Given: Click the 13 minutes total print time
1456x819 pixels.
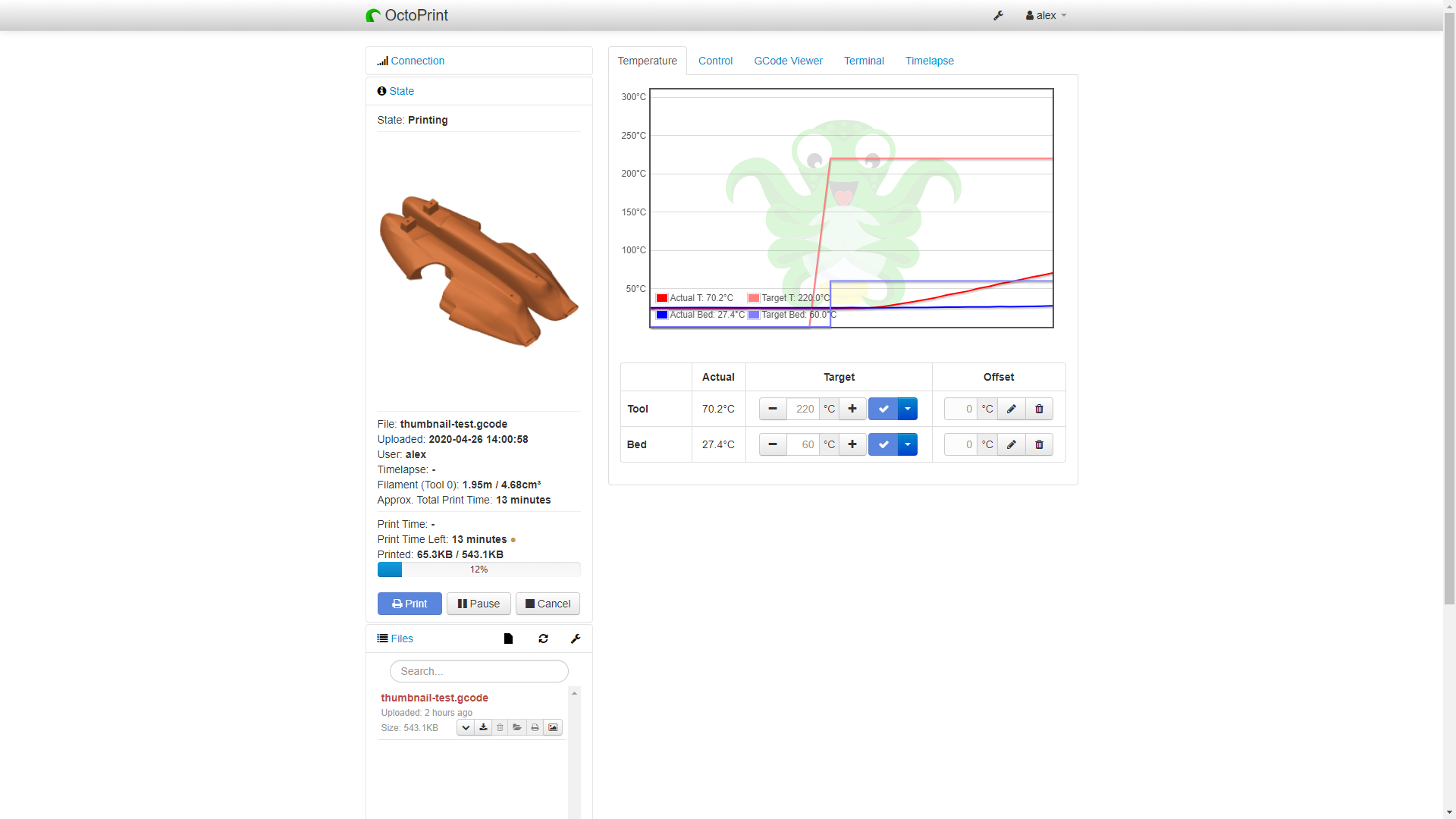Looking at the screenshot, I should click(x=523, y=500).
